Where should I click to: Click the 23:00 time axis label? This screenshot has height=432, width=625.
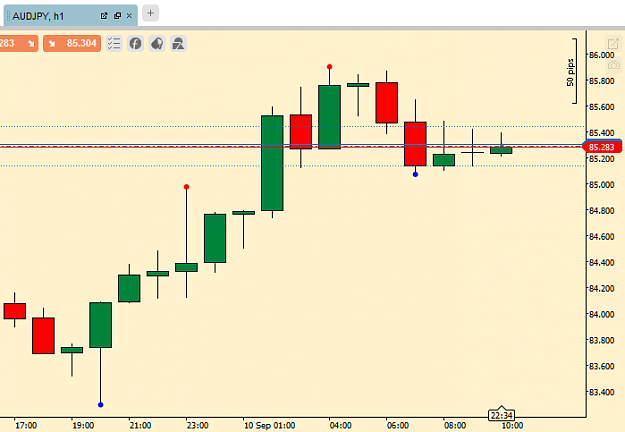pos(197,426)
